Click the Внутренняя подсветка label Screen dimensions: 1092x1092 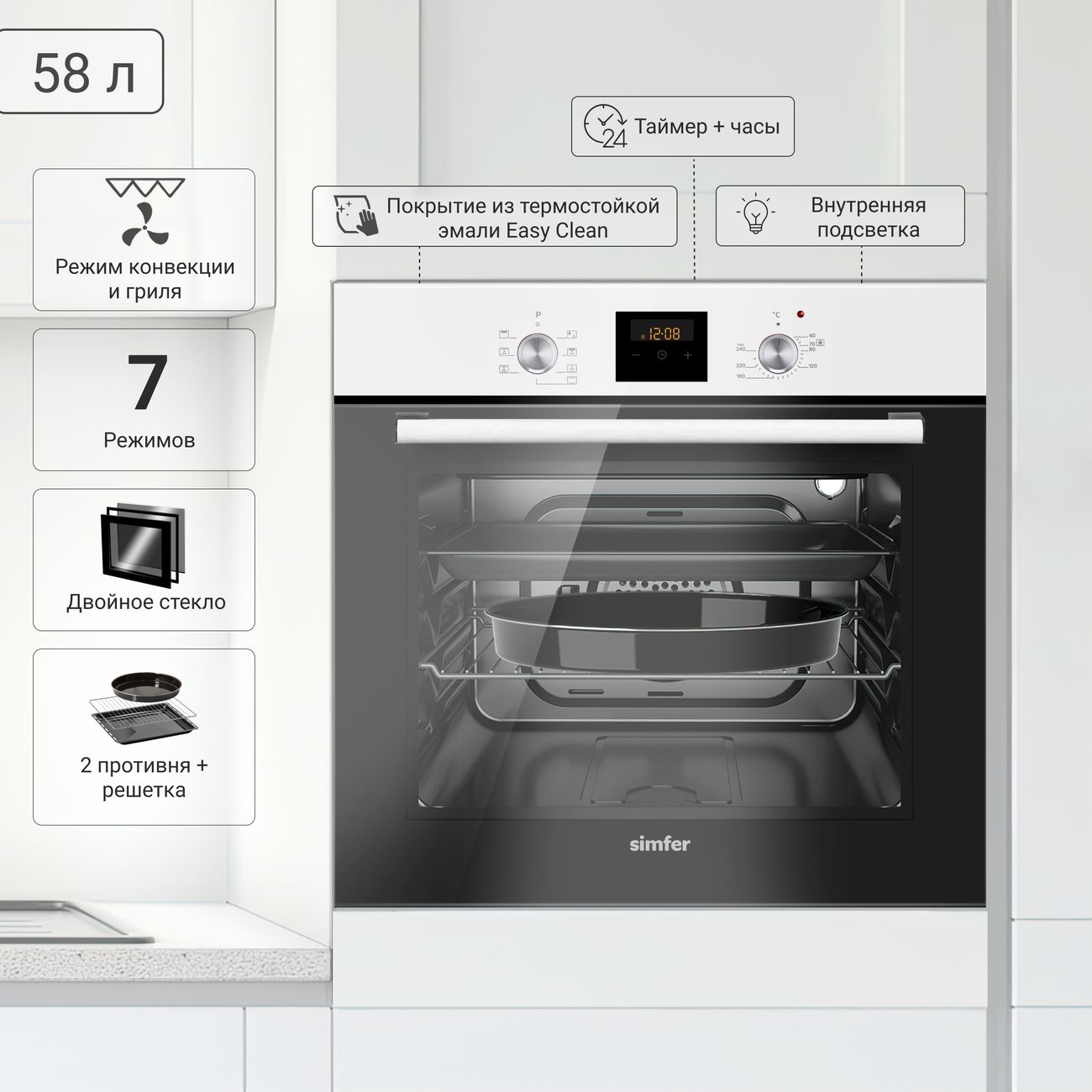(868, 217)
